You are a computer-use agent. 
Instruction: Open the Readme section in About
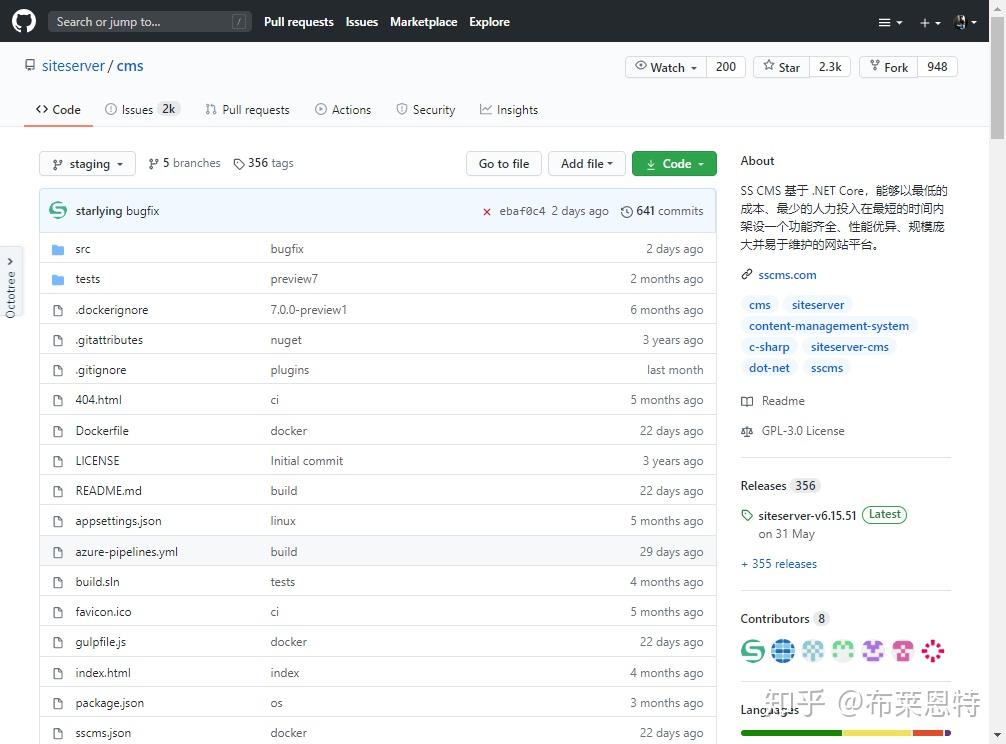click(783, 400)
